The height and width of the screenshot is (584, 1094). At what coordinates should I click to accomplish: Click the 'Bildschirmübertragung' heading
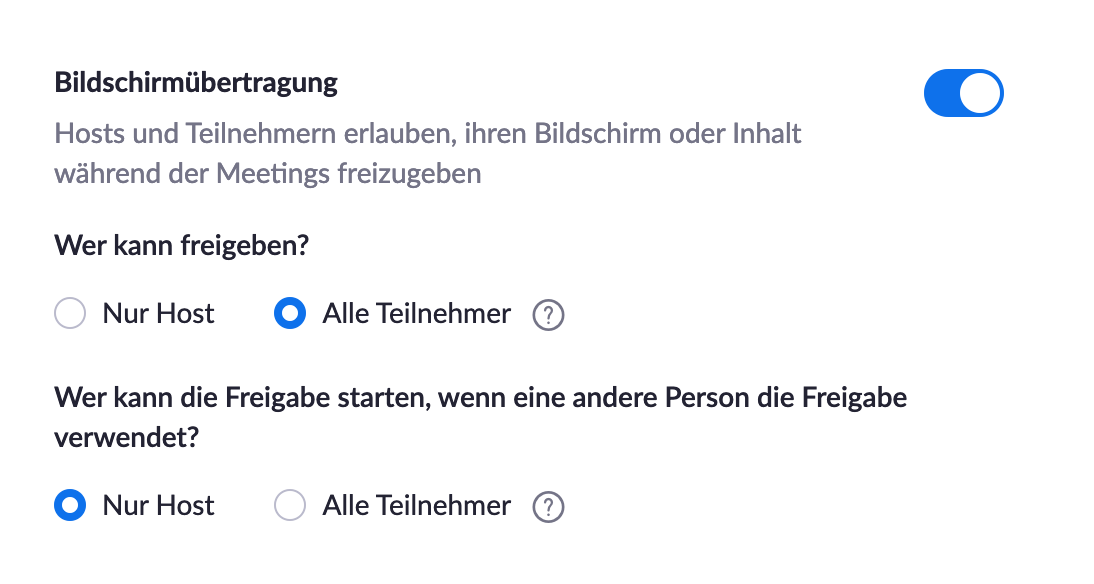(196, 82)
